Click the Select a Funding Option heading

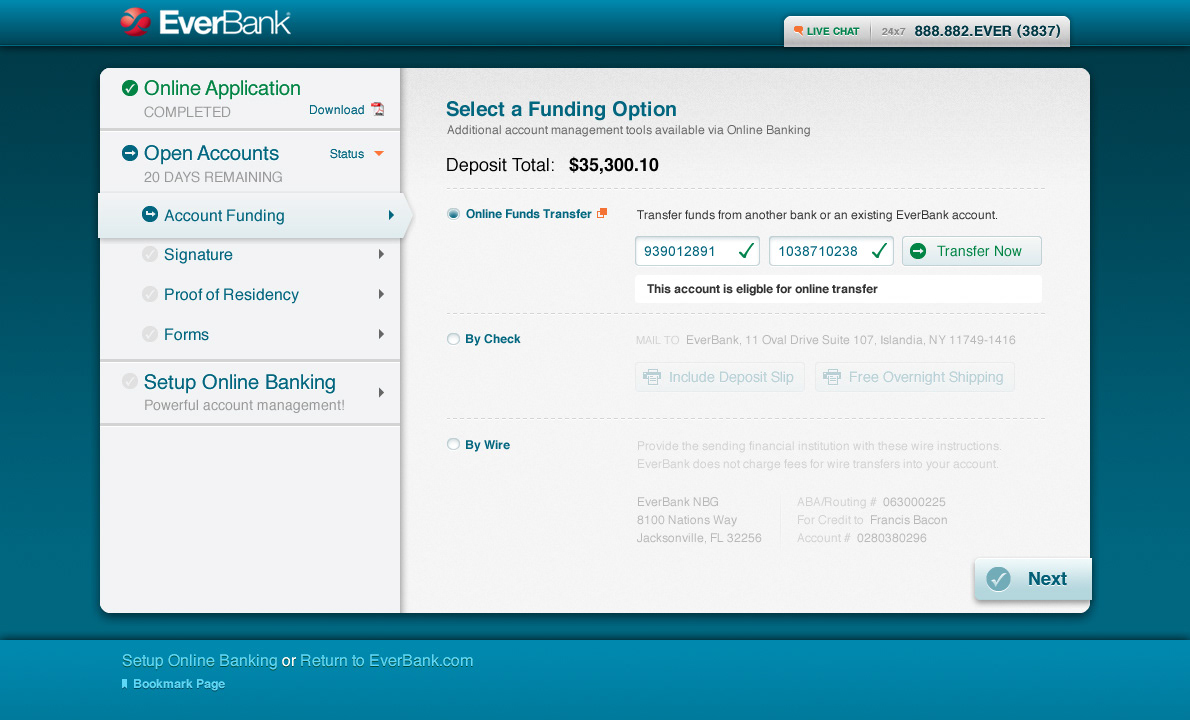(x=561, y=109)
